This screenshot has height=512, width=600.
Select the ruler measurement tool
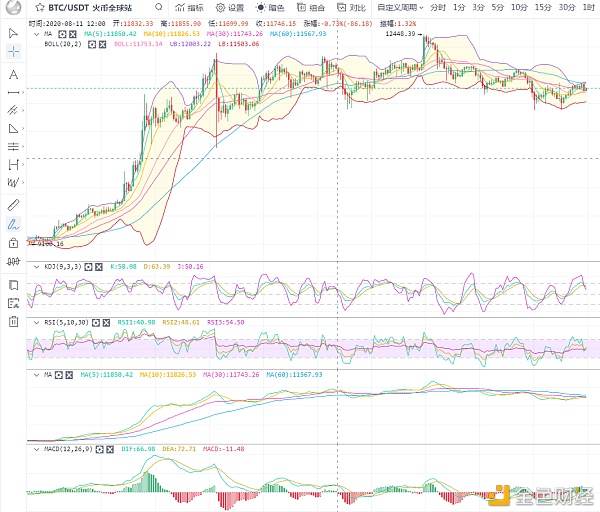(13, 205)
